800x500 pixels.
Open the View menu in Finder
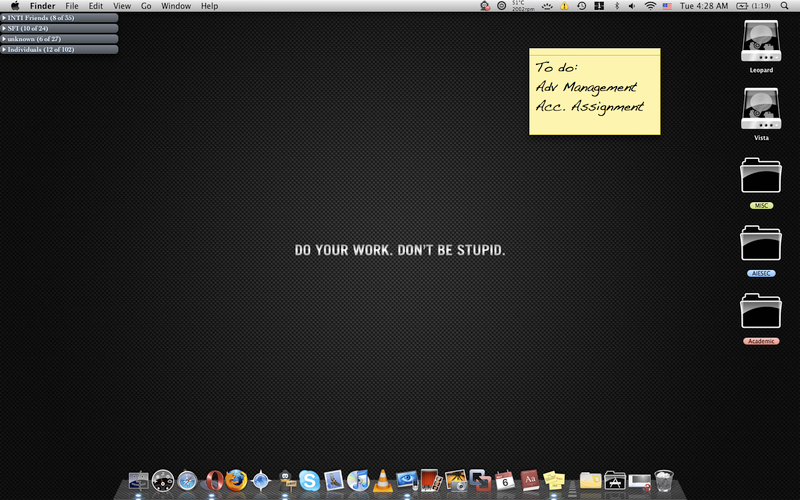(122, 6)
